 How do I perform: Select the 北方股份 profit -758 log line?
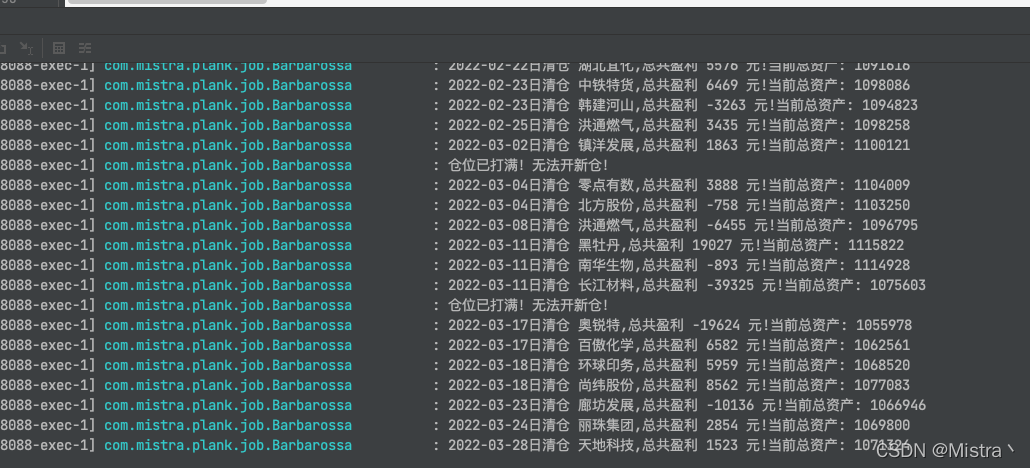click(455, 205)
